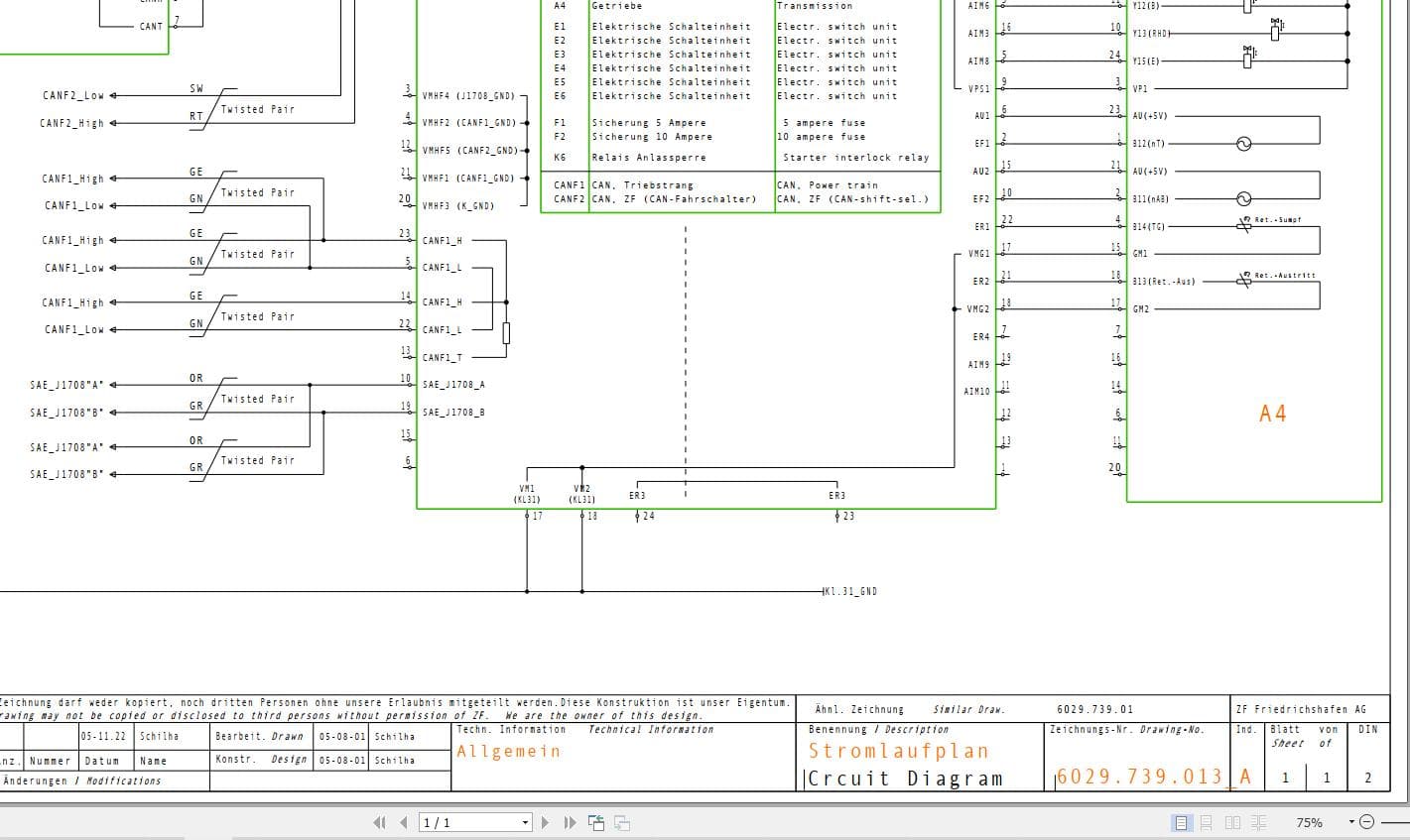Click the Ret.-Sumpf sensor label
The height and width of the screenshot is (840, 1410).
(x=1278, y=220)
